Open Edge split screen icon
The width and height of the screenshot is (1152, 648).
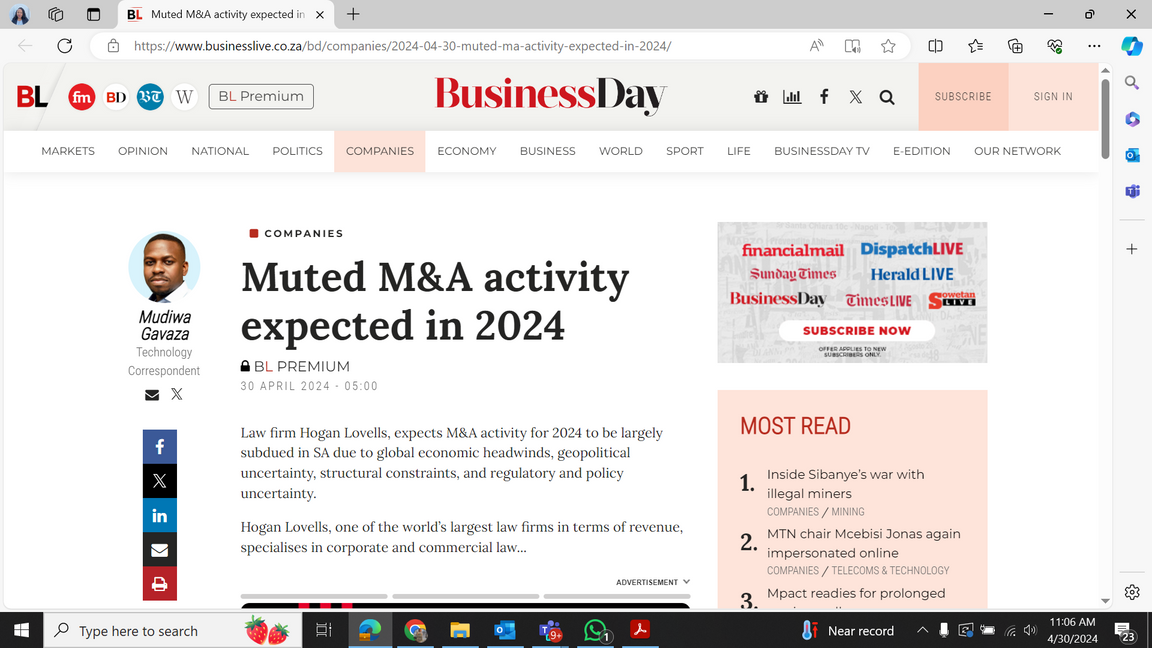pos(935,46)
